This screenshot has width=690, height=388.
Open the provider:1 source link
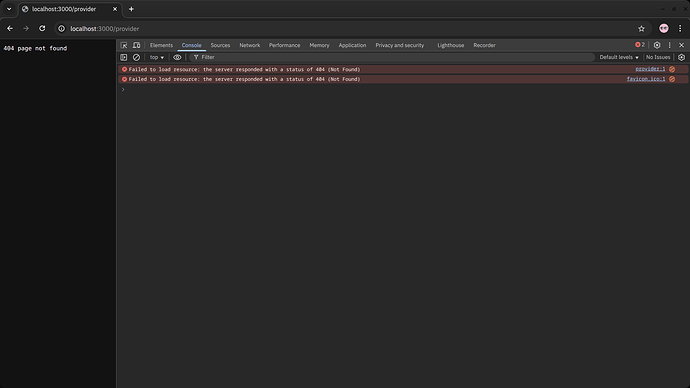tap(650, 69)
